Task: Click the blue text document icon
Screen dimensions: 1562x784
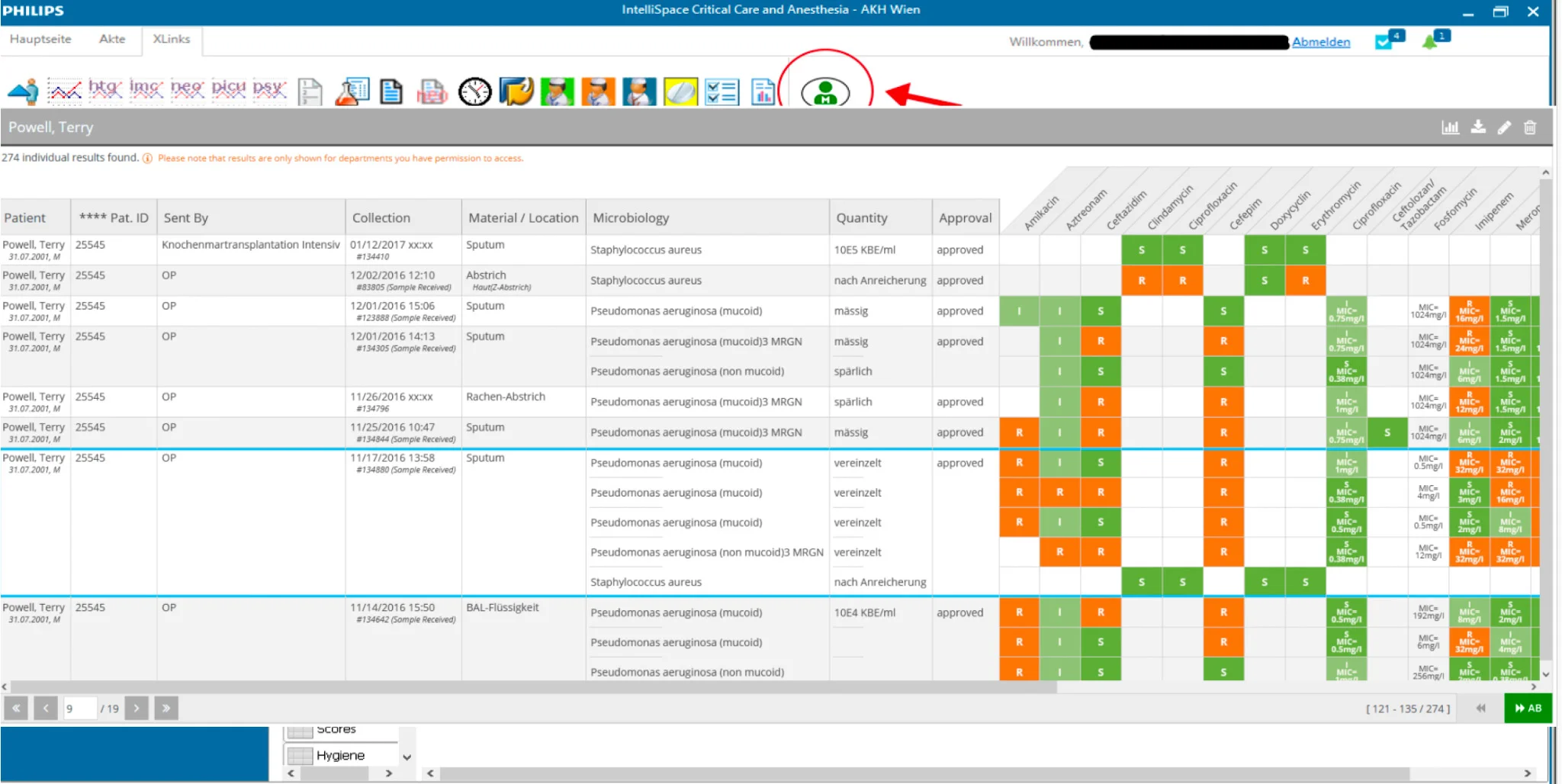Action: click(391, 92)
